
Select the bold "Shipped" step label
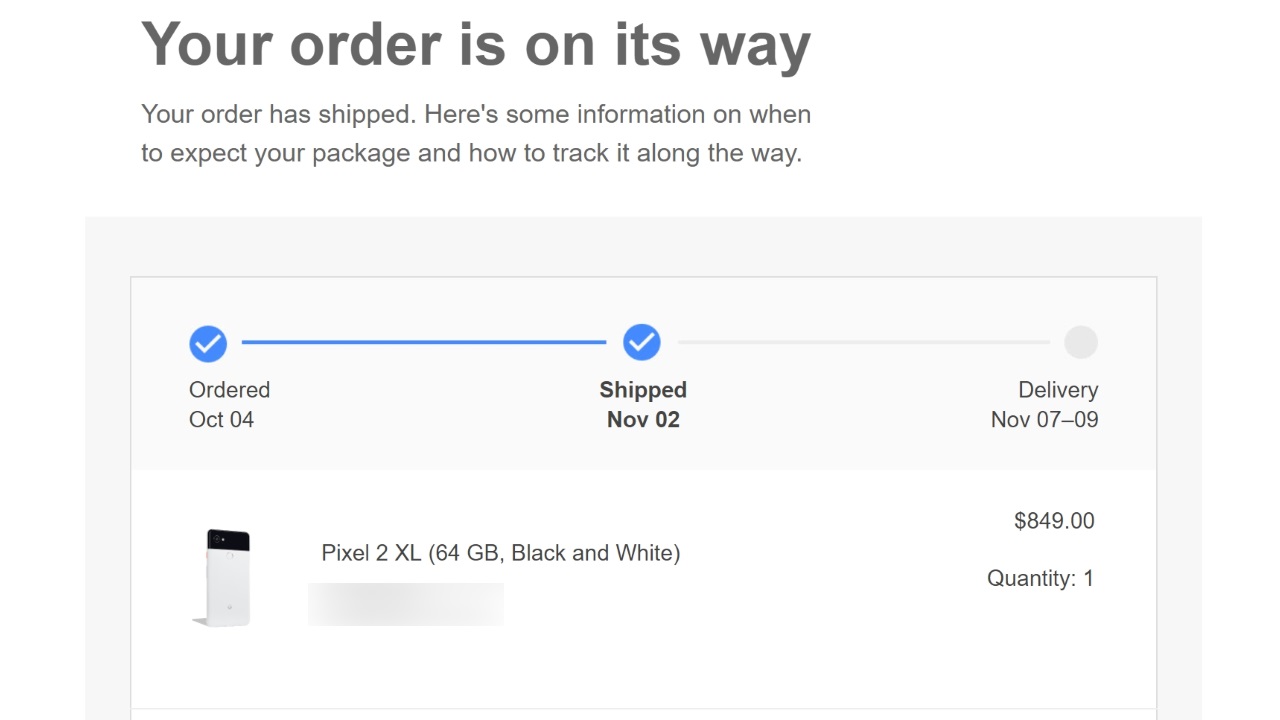[x=643, y=390]
